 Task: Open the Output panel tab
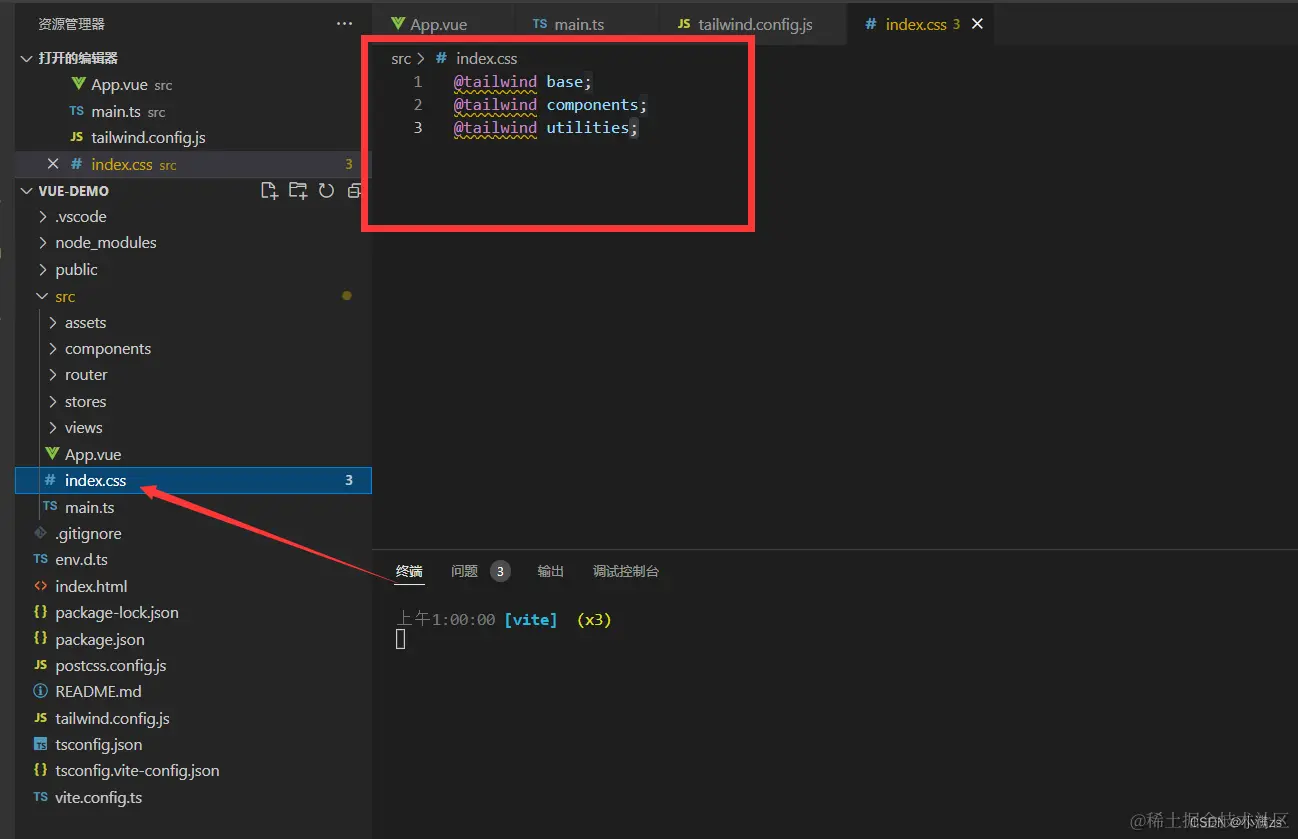551,571
